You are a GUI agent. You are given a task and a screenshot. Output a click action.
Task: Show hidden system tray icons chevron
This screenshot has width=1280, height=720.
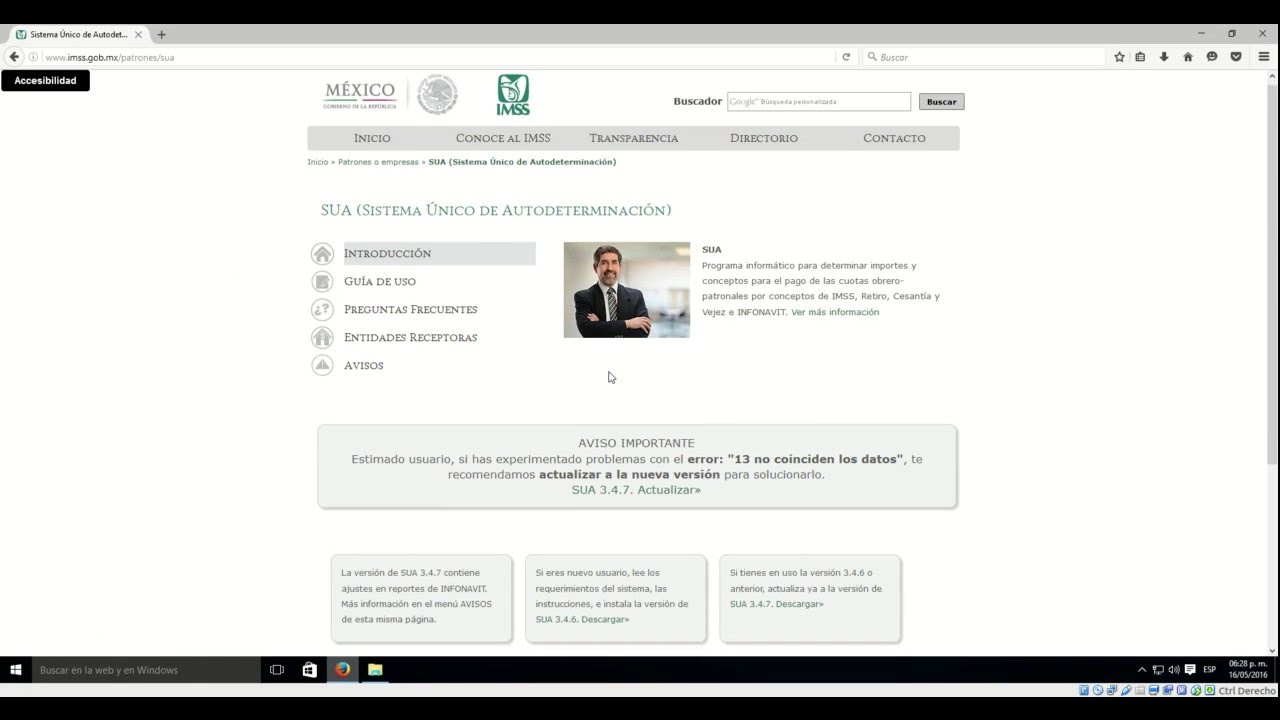click(1142, 670)
